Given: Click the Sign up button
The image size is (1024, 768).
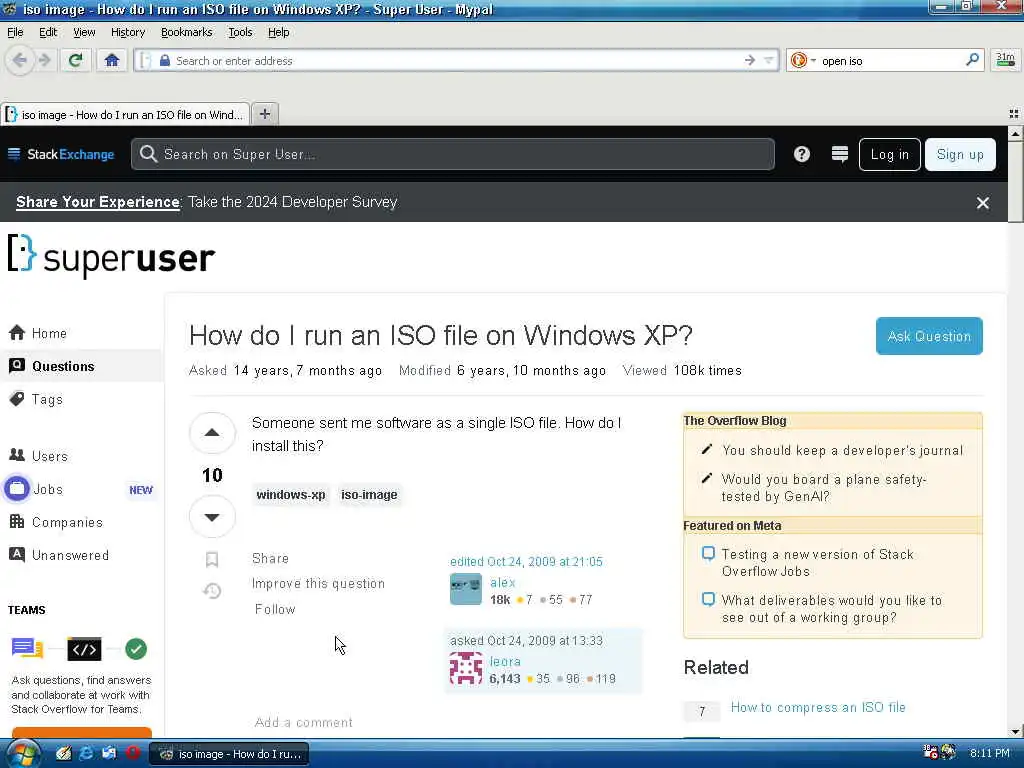Looking at the screenshot, I should pos(960,154).
